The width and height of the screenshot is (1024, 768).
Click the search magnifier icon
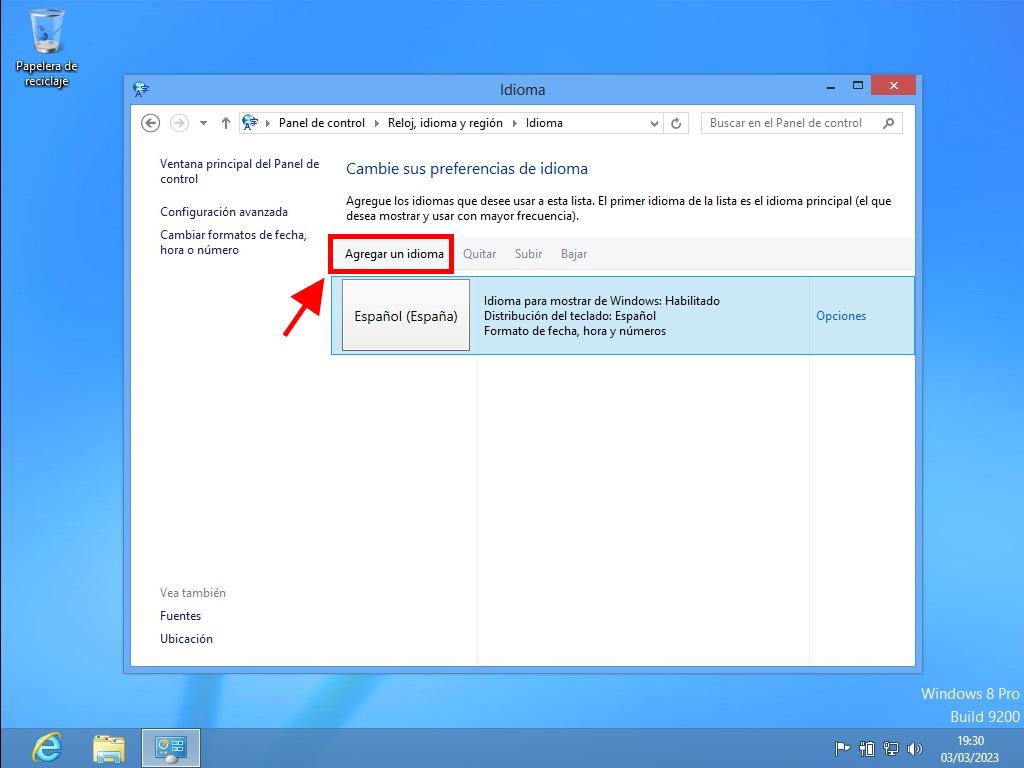click(888, 123)
